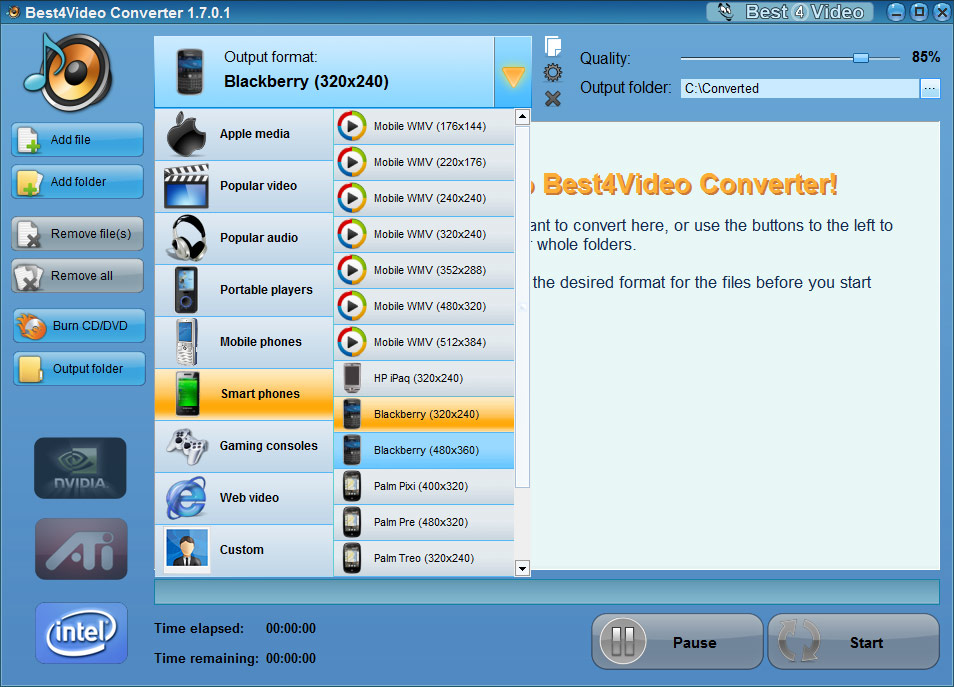
Task: Select HP iPaq (320x240) format
Action: click(424, 378)
